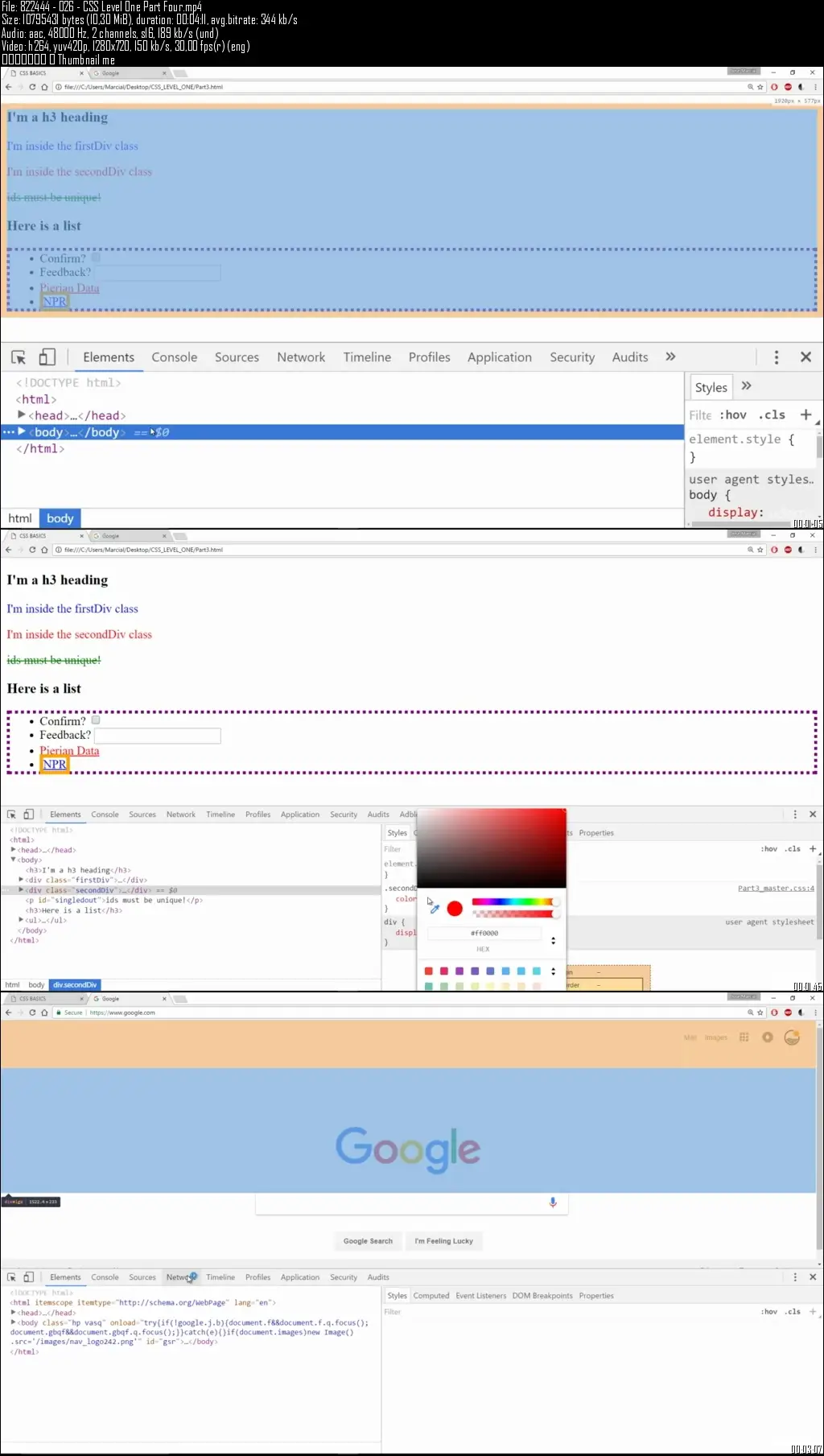
Task: Pick the eyedropper tool in the color picker
Action: [435, 909]
